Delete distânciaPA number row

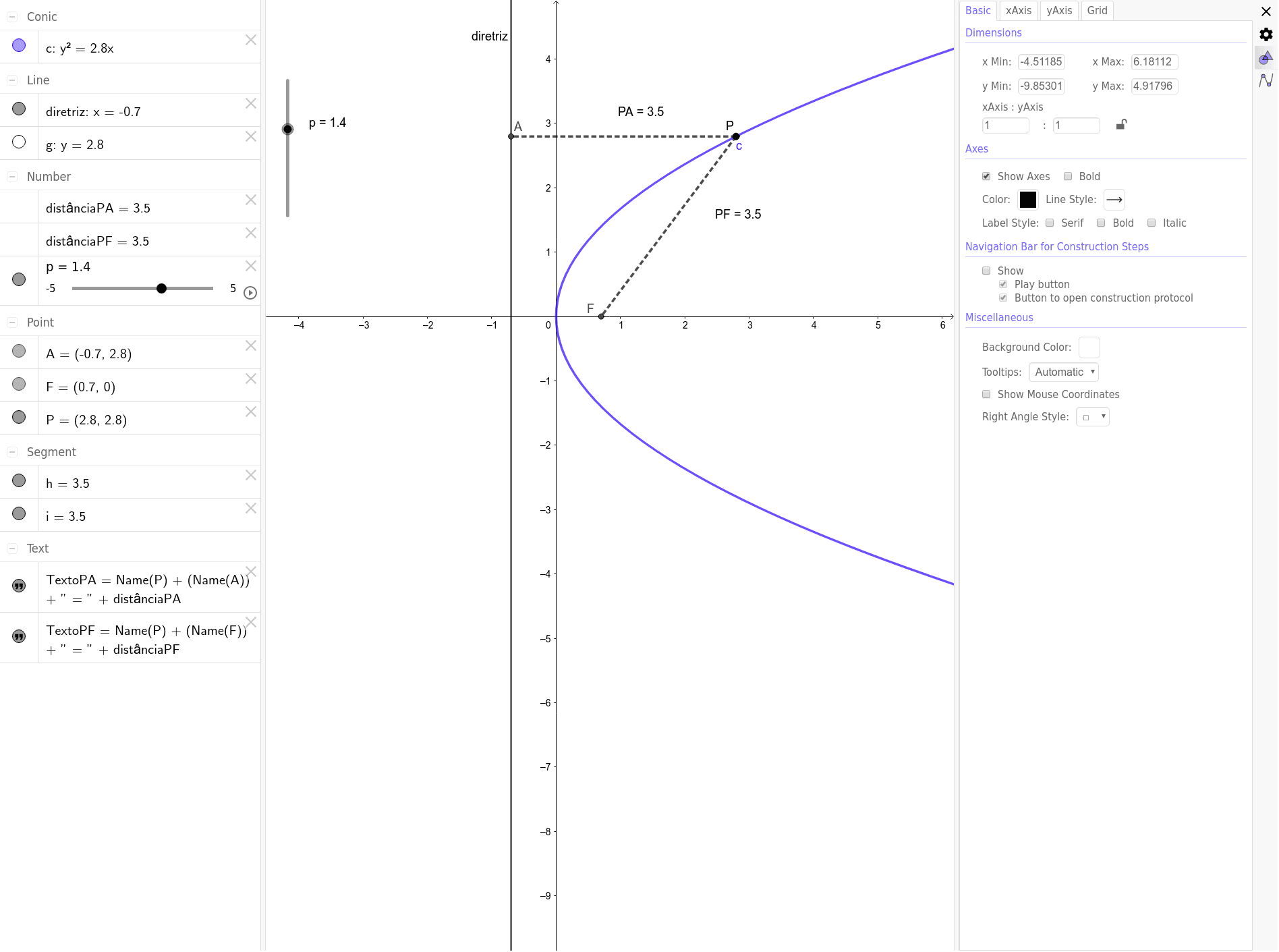(x=251, y=200)
